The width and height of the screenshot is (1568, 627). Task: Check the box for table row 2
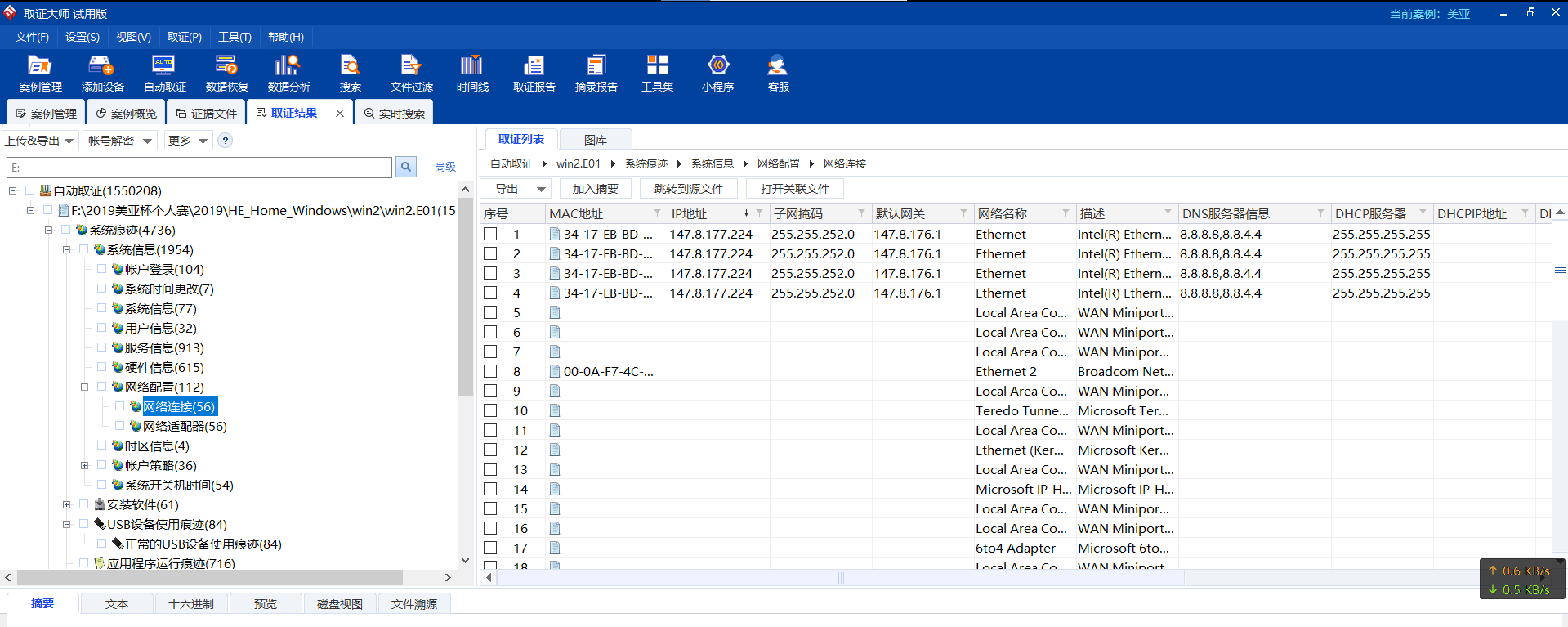point(490,253)
